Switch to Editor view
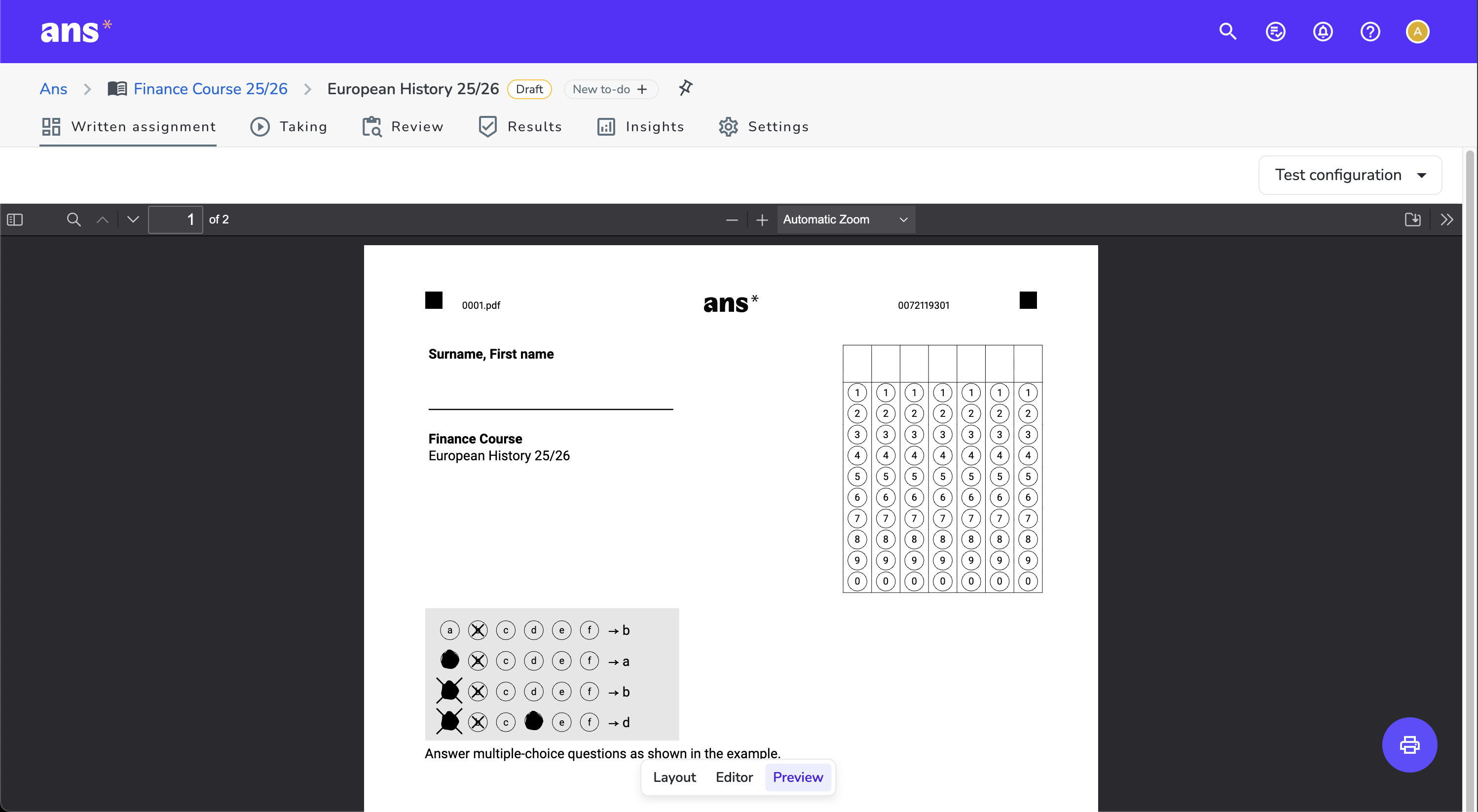The width and height of the screenshot is (1478, 812). [x=734, y=777]
